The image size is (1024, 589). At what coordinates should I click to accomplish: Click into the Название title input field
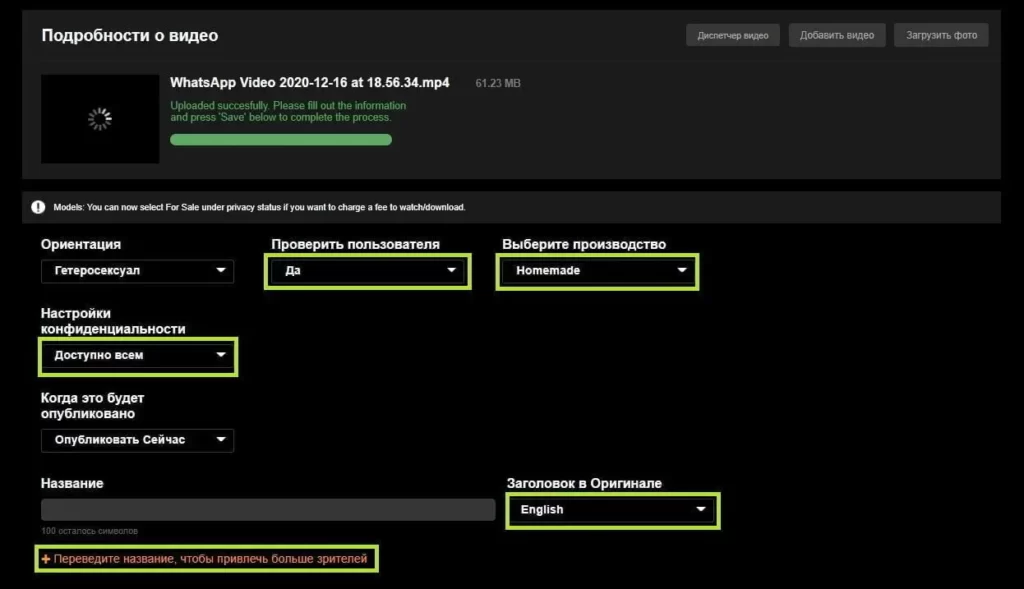click(268, 510)
